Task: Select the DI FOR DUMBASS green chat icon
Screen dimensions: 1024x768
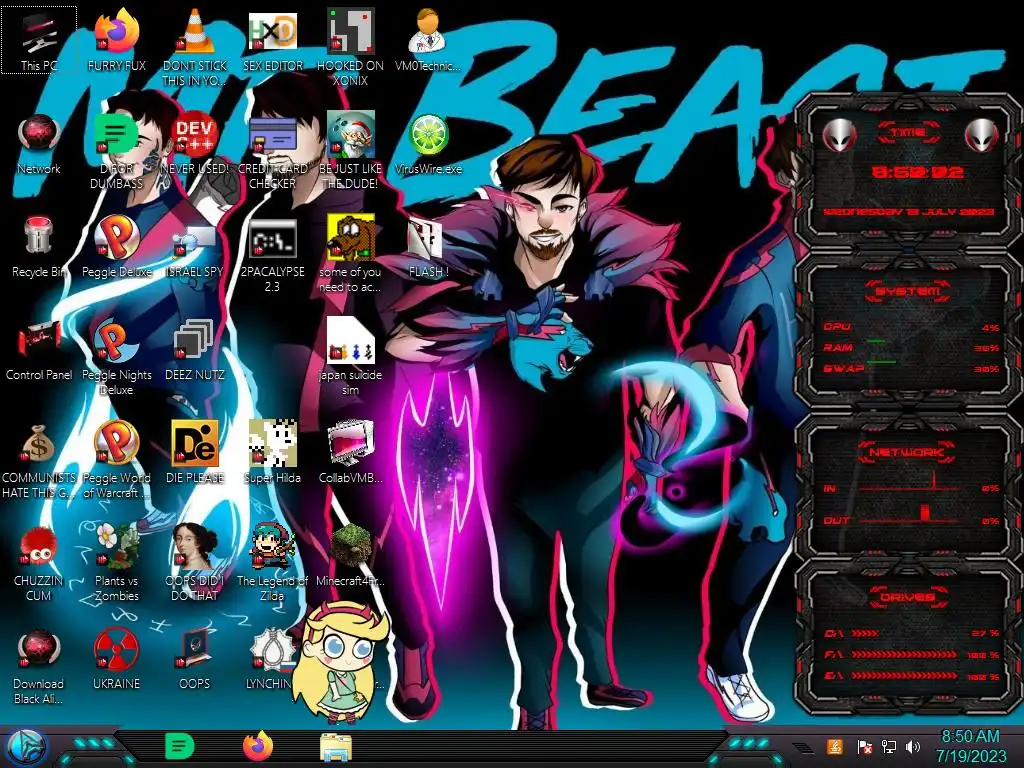Action: pyautogui.click(x=116, y=152)
